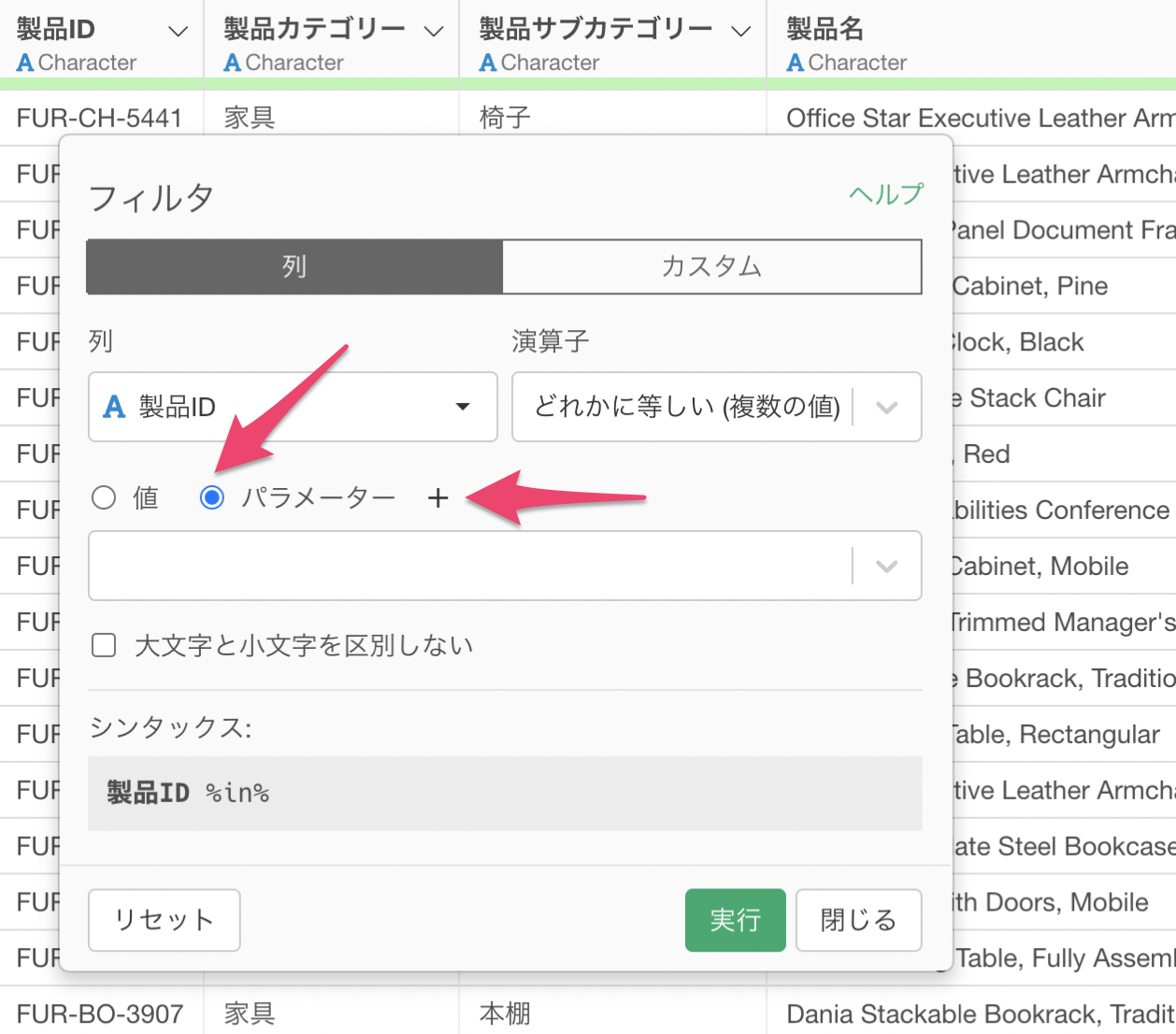This screenshot has height=1034, width=1176.
Task: Switch to the カスタム tab
Action: click(711, 267)
